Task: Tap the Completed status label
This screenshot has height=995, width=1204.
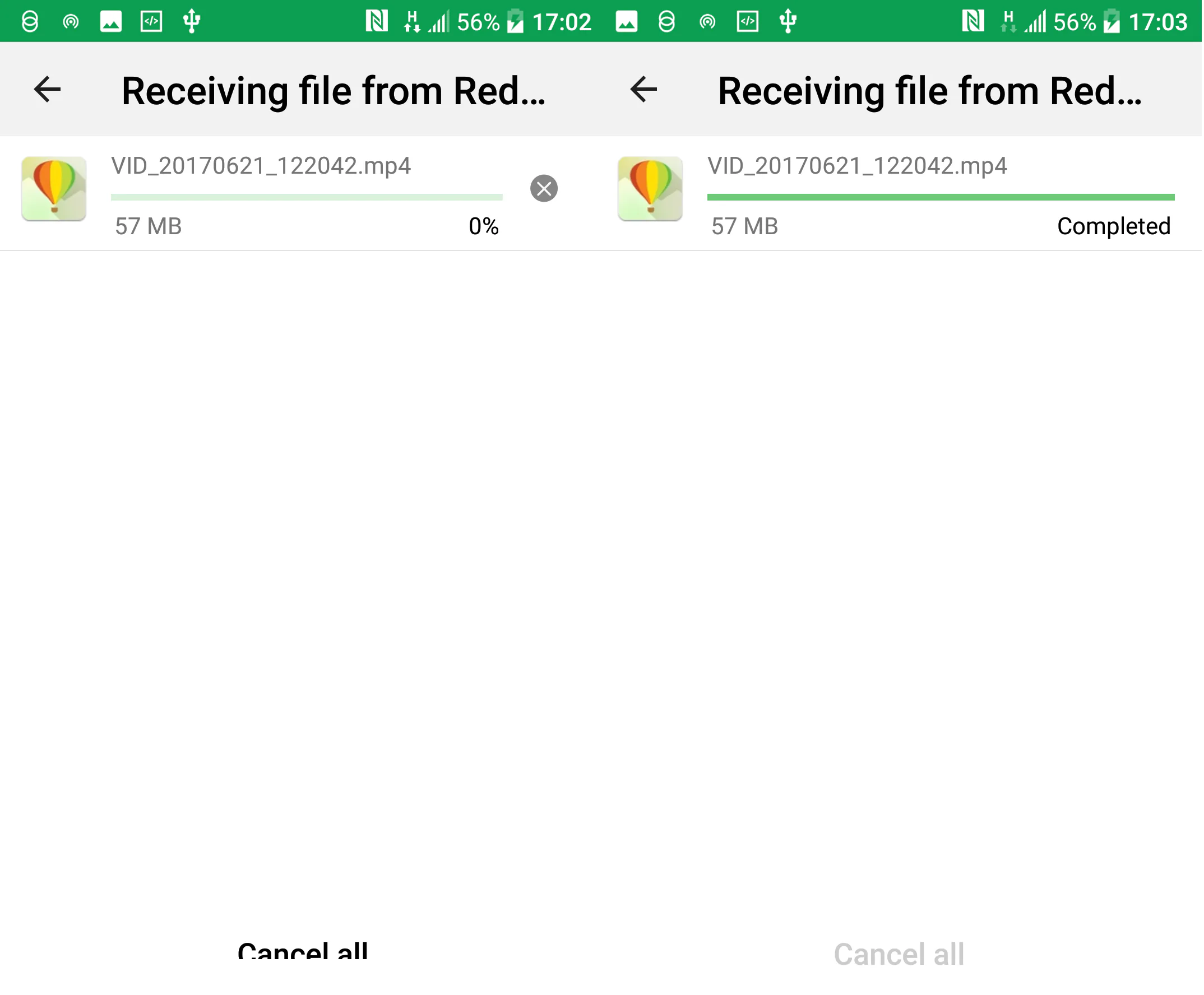Action: click(x=1114, y=226)
